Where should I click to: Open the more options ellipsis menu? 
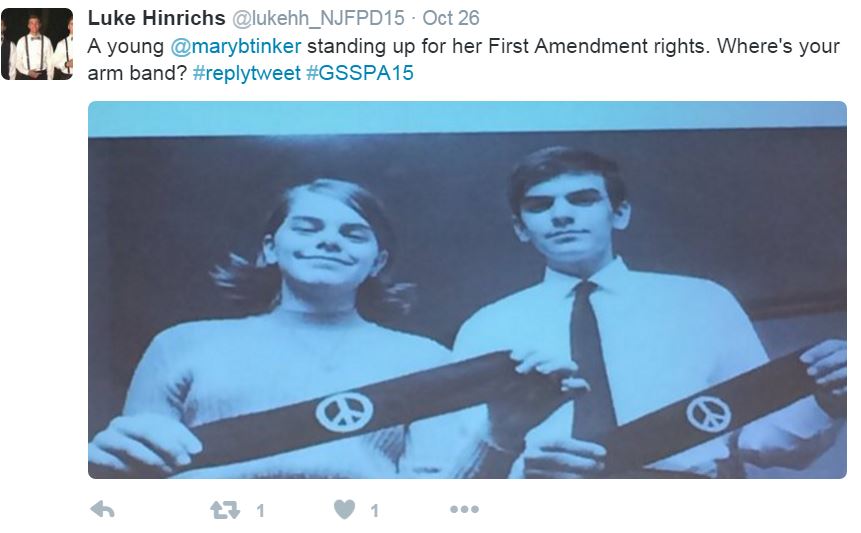[464, 510]
